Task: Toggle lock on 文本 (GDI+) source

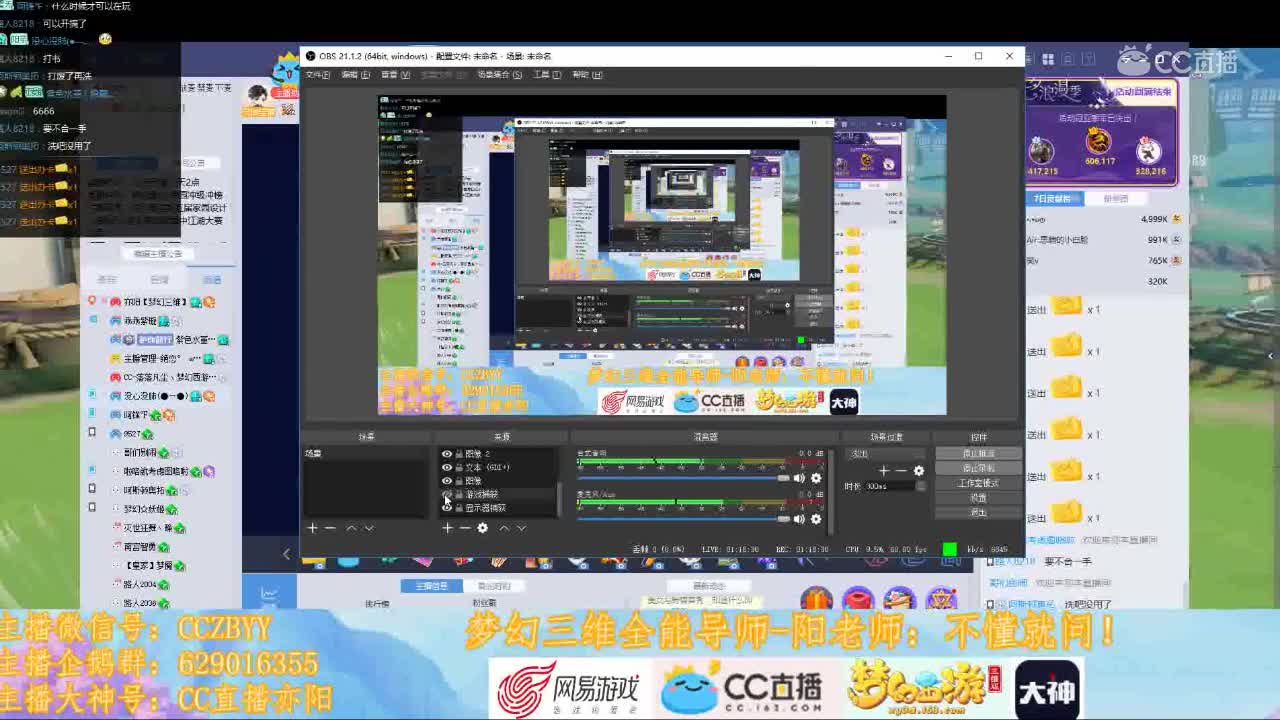Action: tap(459, 467)
